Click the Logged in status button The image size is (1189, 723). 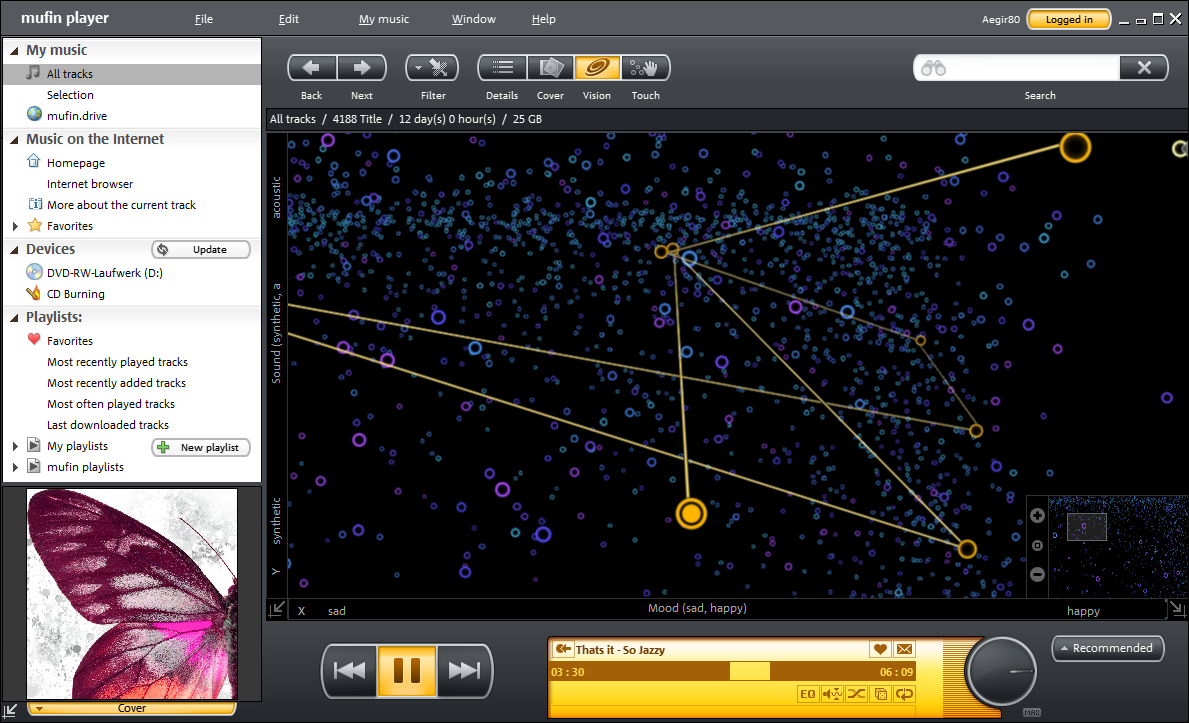[1069, 20]
